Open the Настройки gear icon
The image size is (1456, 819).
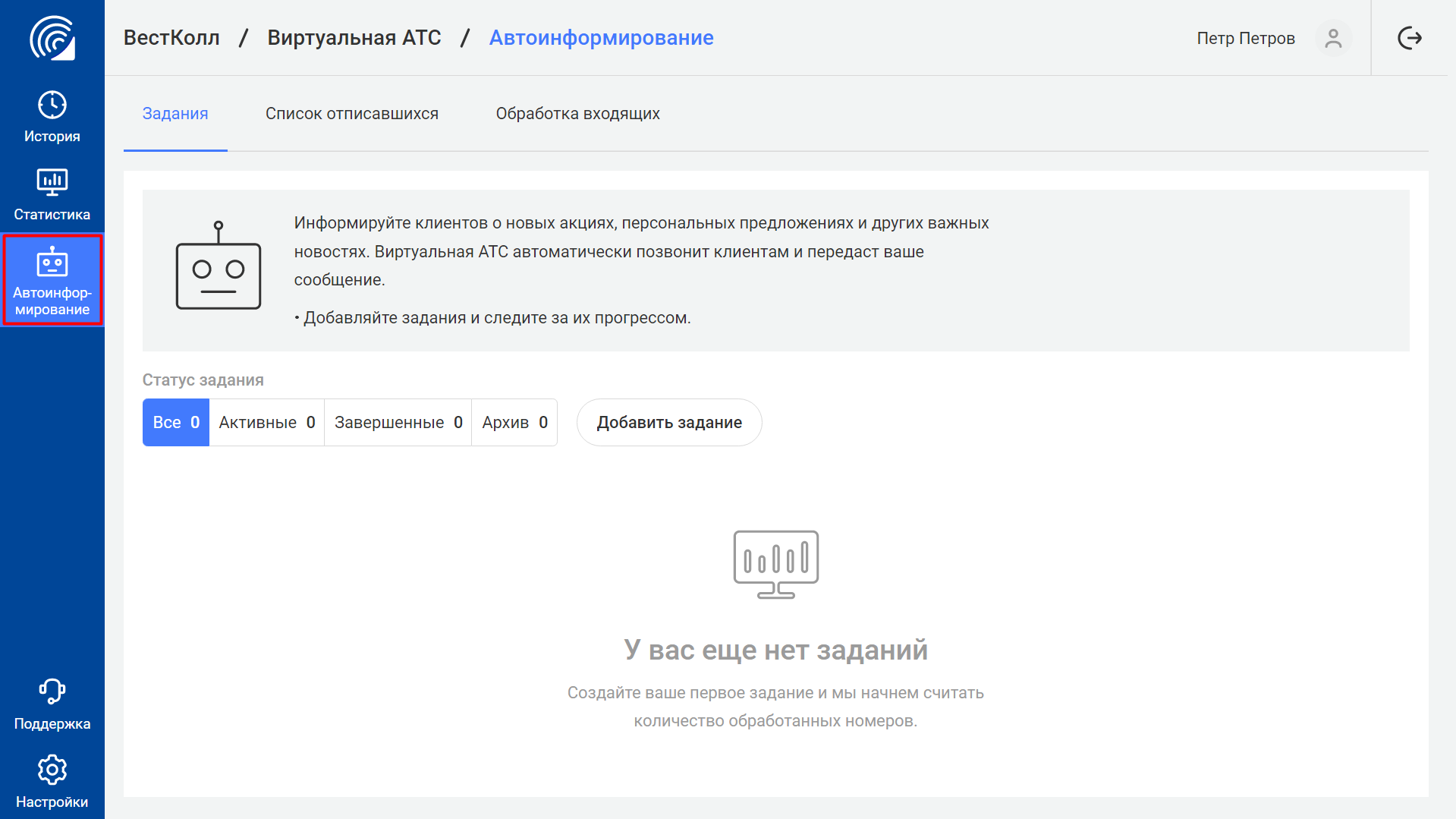52,770
